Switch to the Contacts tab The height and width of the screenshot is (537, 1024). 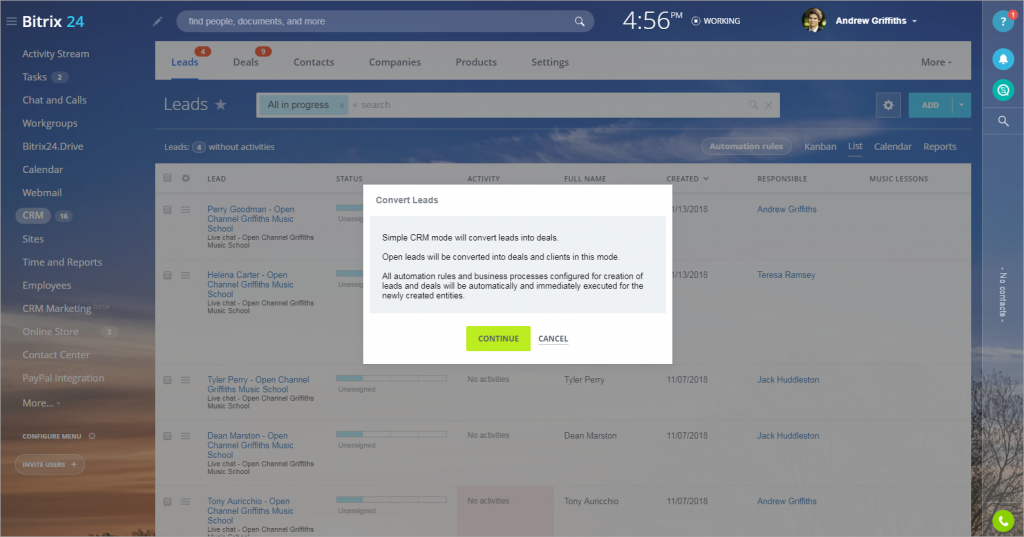[313, 62]
